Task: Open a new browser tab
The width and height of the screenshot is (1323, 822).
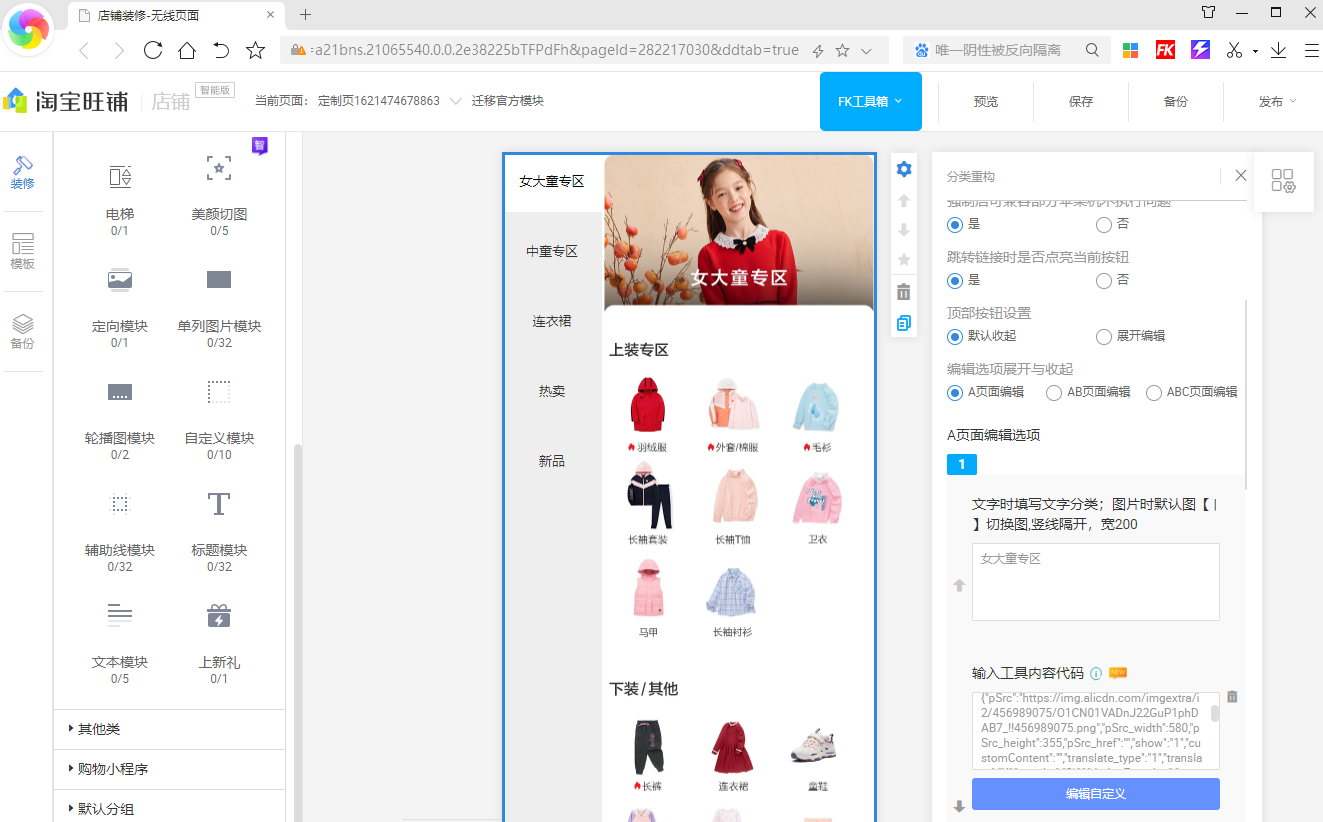Action: click(x=306, y=15)
